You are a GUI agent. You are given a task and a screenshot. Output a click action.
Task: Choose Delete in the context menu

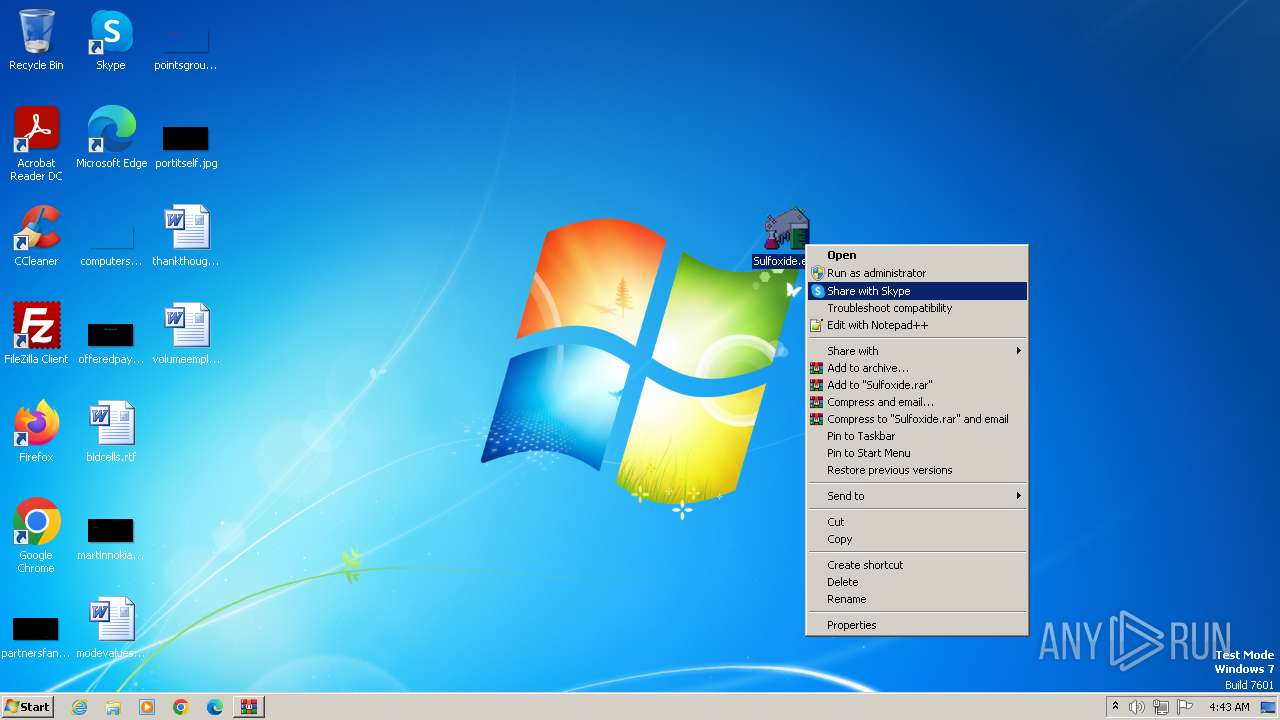coord(917,582)
